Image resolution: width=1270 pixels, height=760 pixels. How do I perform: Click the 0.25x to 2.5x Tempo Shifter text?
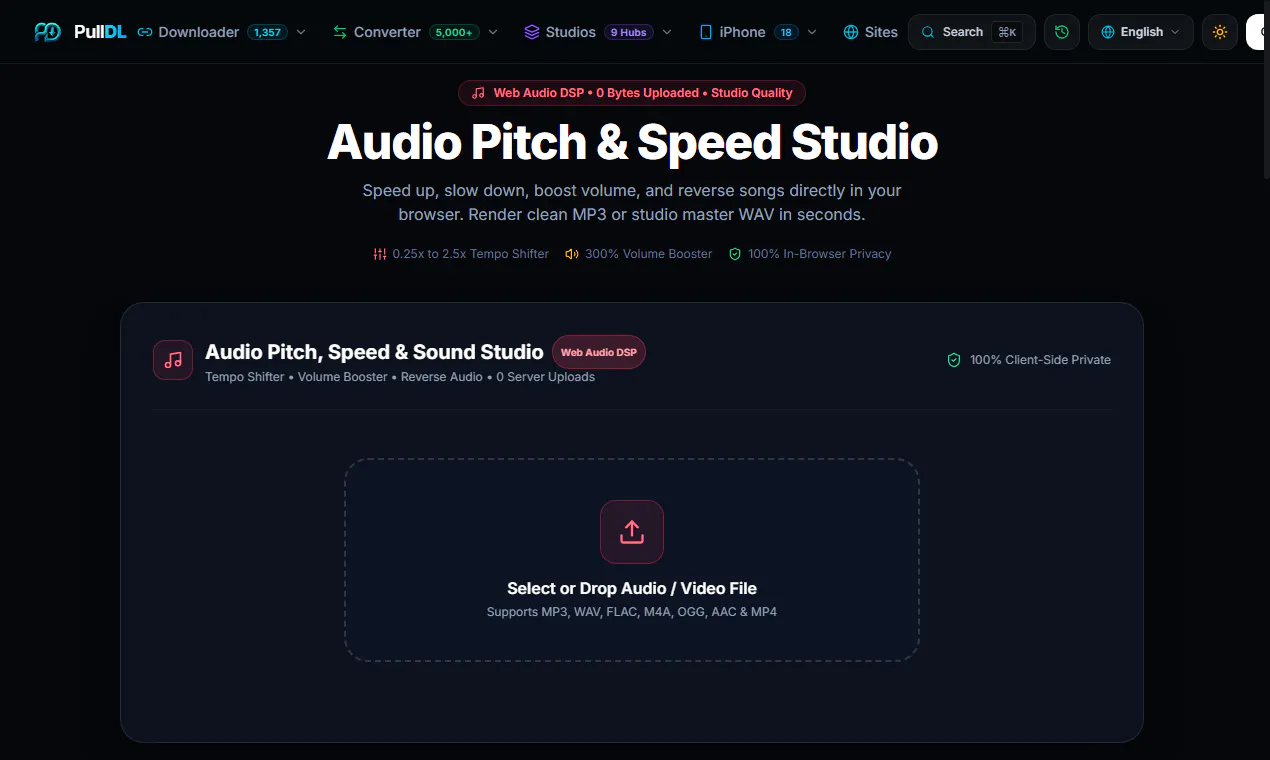tap(471, 254)
